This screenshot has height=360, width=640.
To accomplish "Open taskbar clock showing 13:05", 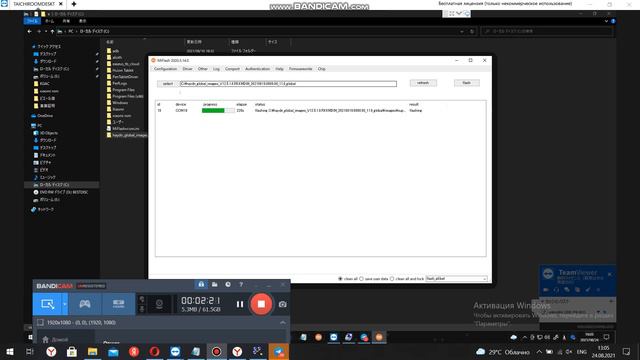I will 603,352.
